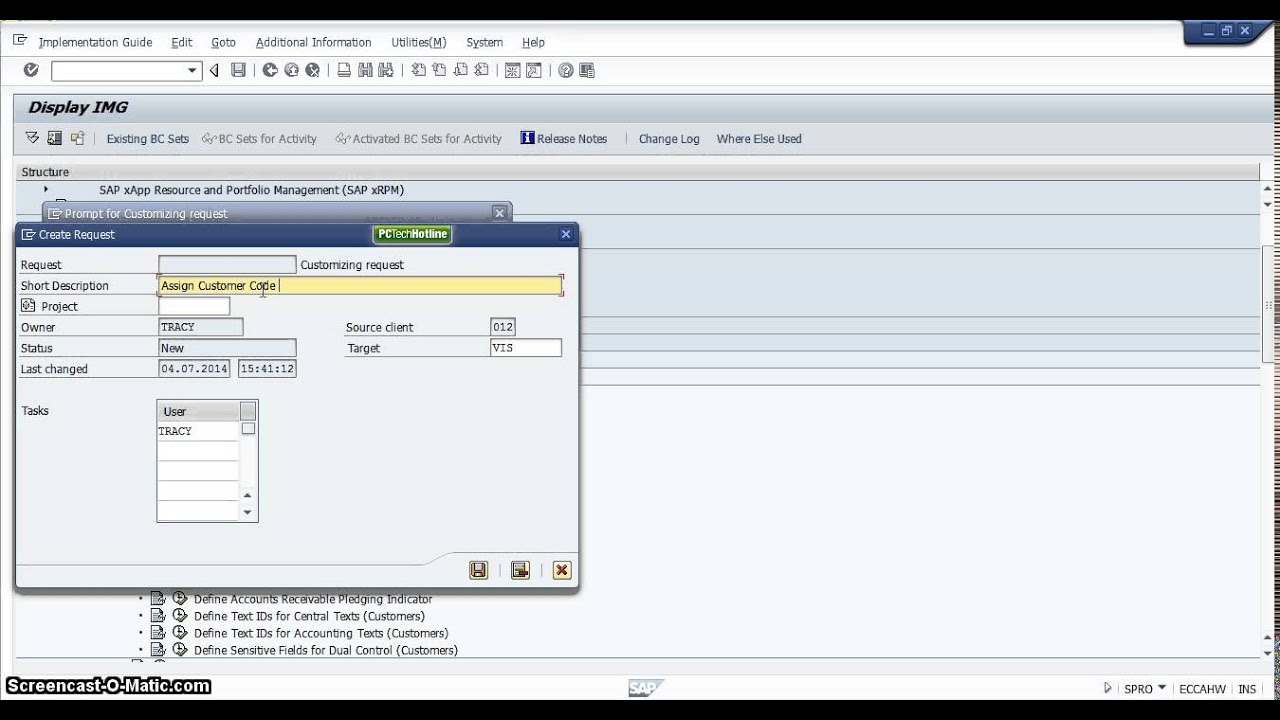Click the status bar expand triangle left of SPRO
The height and width of the screenshot is (720, 1280).
point(1107,688)
